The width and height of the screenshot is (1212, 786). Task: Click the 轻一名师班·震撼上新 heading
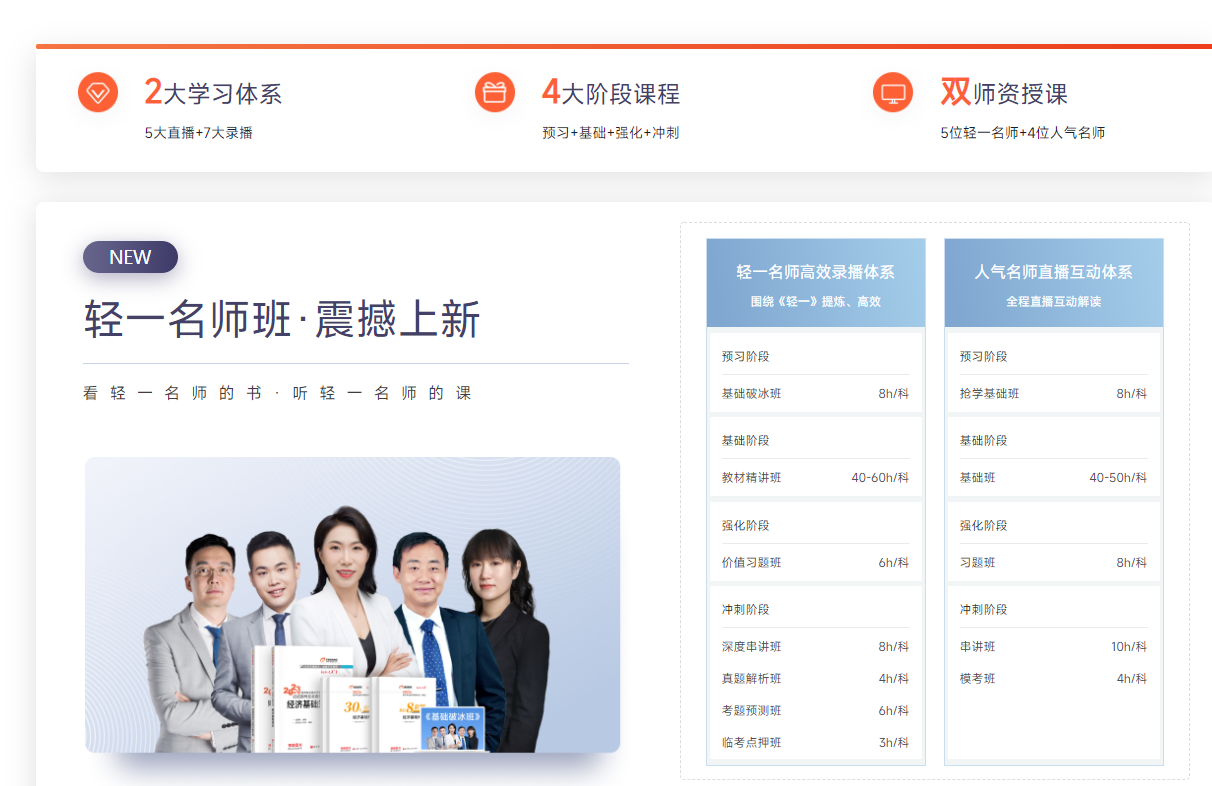click(282, 320)
